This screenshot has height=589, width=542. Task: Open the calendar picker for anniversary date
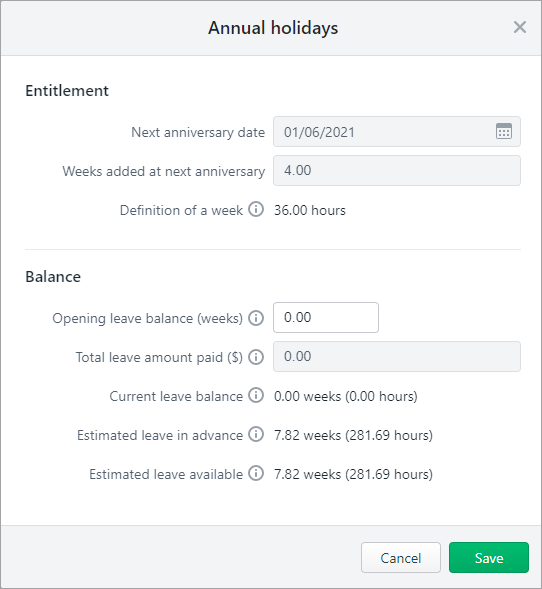[x=504, y=131]
